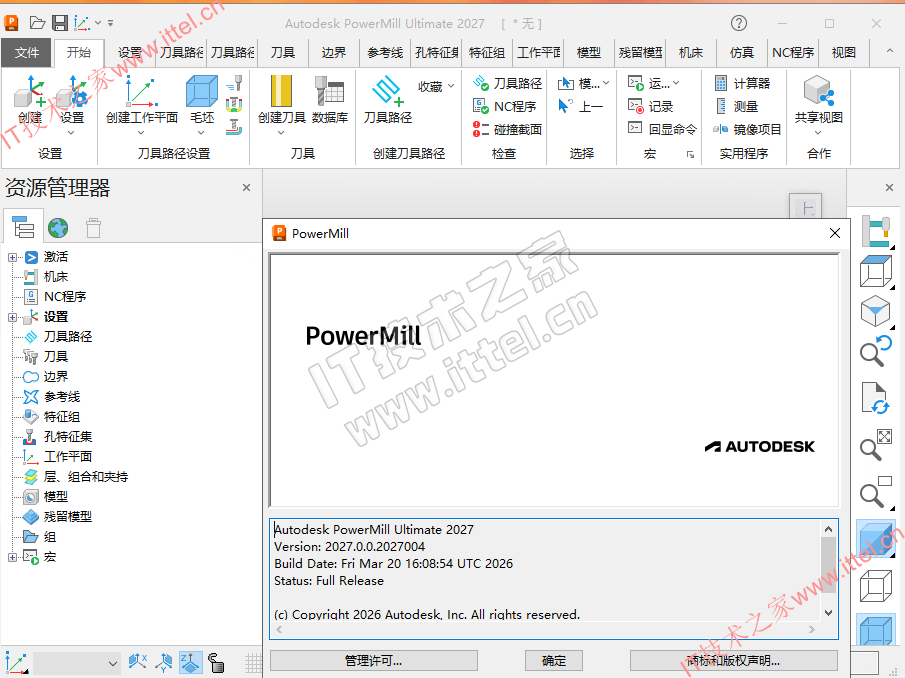Viewport: 905px width, 678px height.
Task: Click the refresh document icon on right toolbar
Action: pos(876,398)
